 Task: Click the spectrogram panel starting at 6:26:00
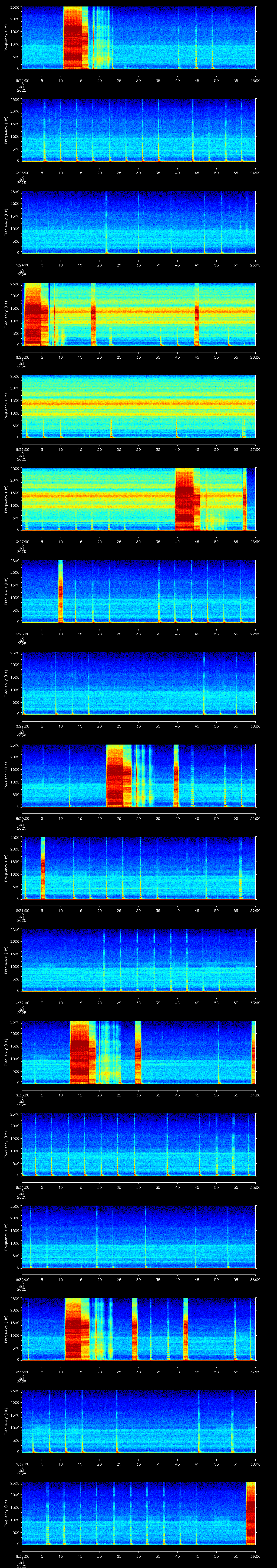coord(138,407)
